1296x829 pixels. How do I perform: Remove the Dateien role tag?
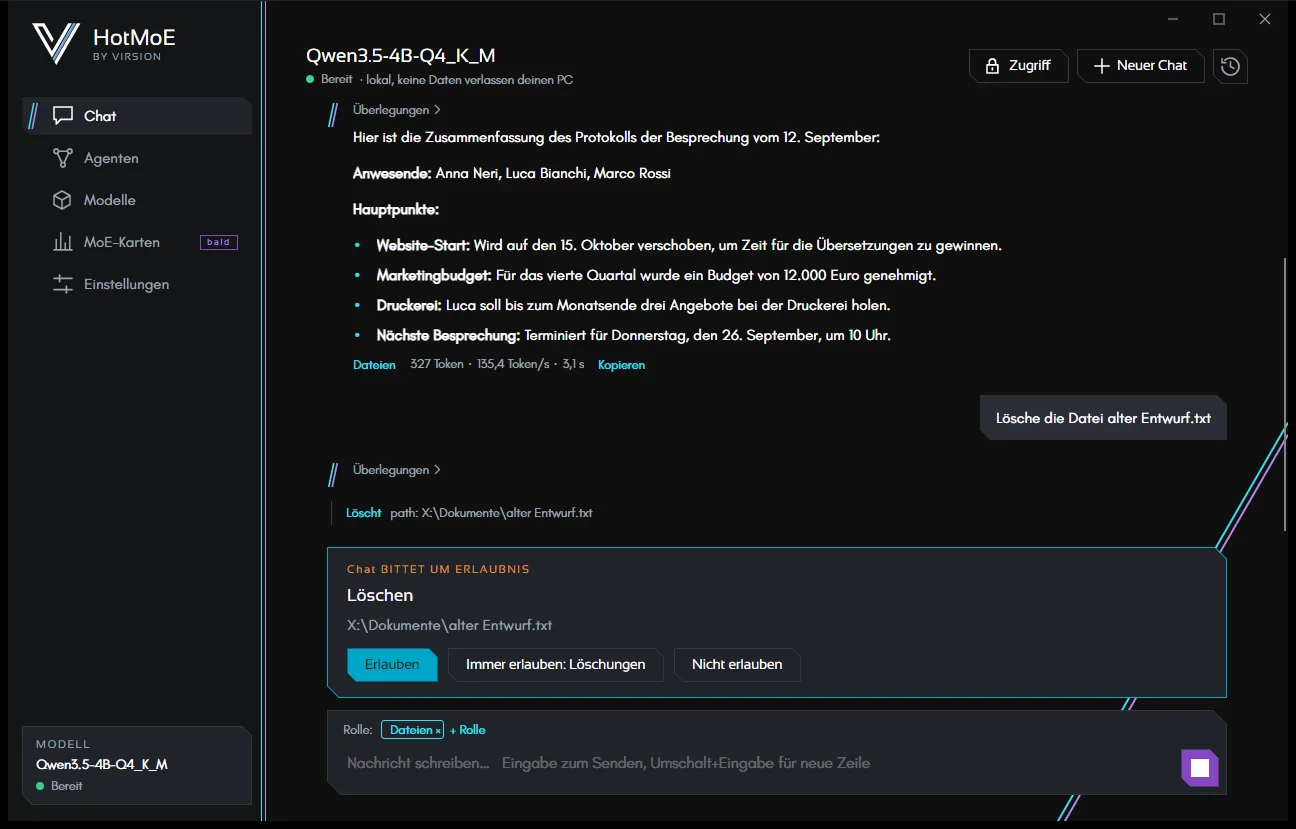438,731
